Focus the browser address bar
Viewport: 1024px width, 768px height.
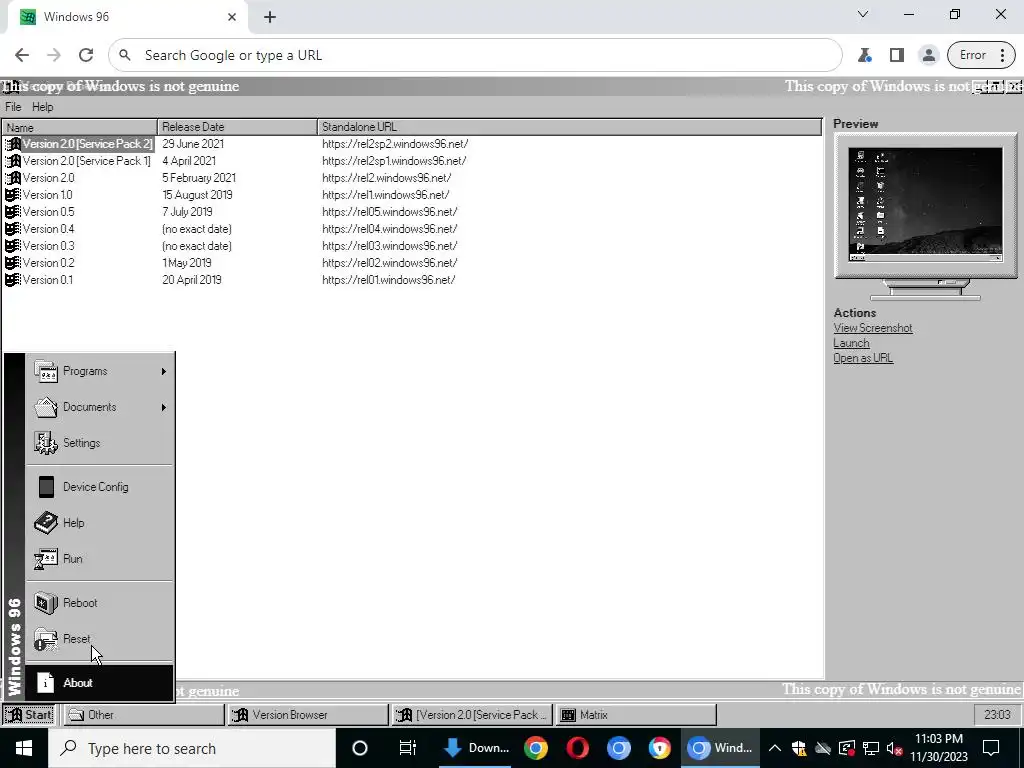[475, 55]
